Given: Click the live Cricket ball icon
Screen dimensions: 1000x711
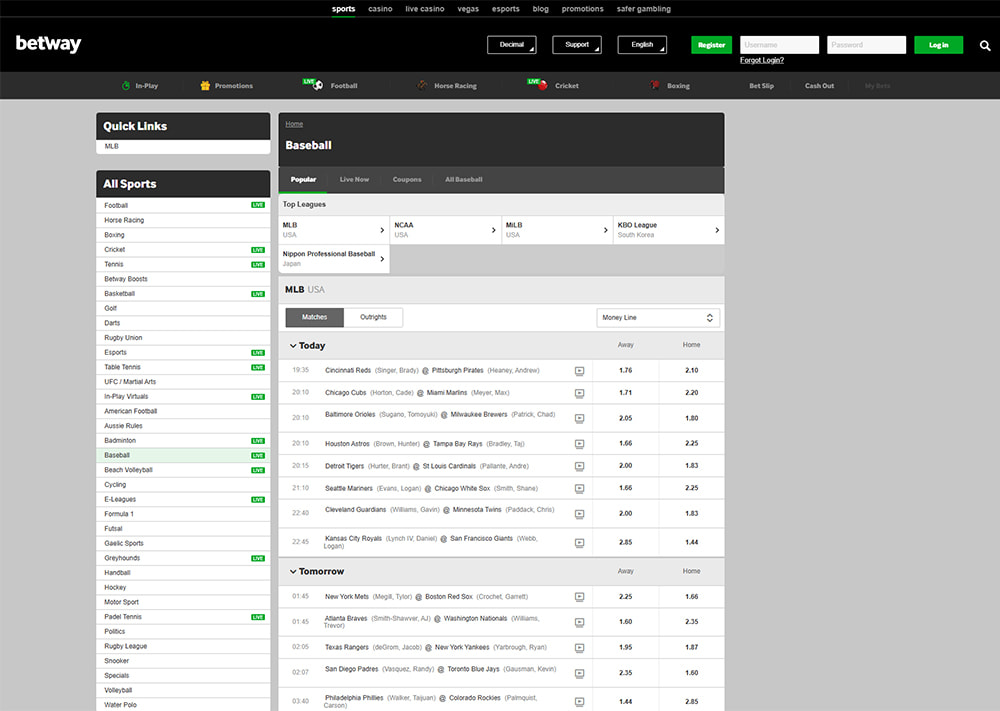Looking at the screenshot, I should 543,85.
